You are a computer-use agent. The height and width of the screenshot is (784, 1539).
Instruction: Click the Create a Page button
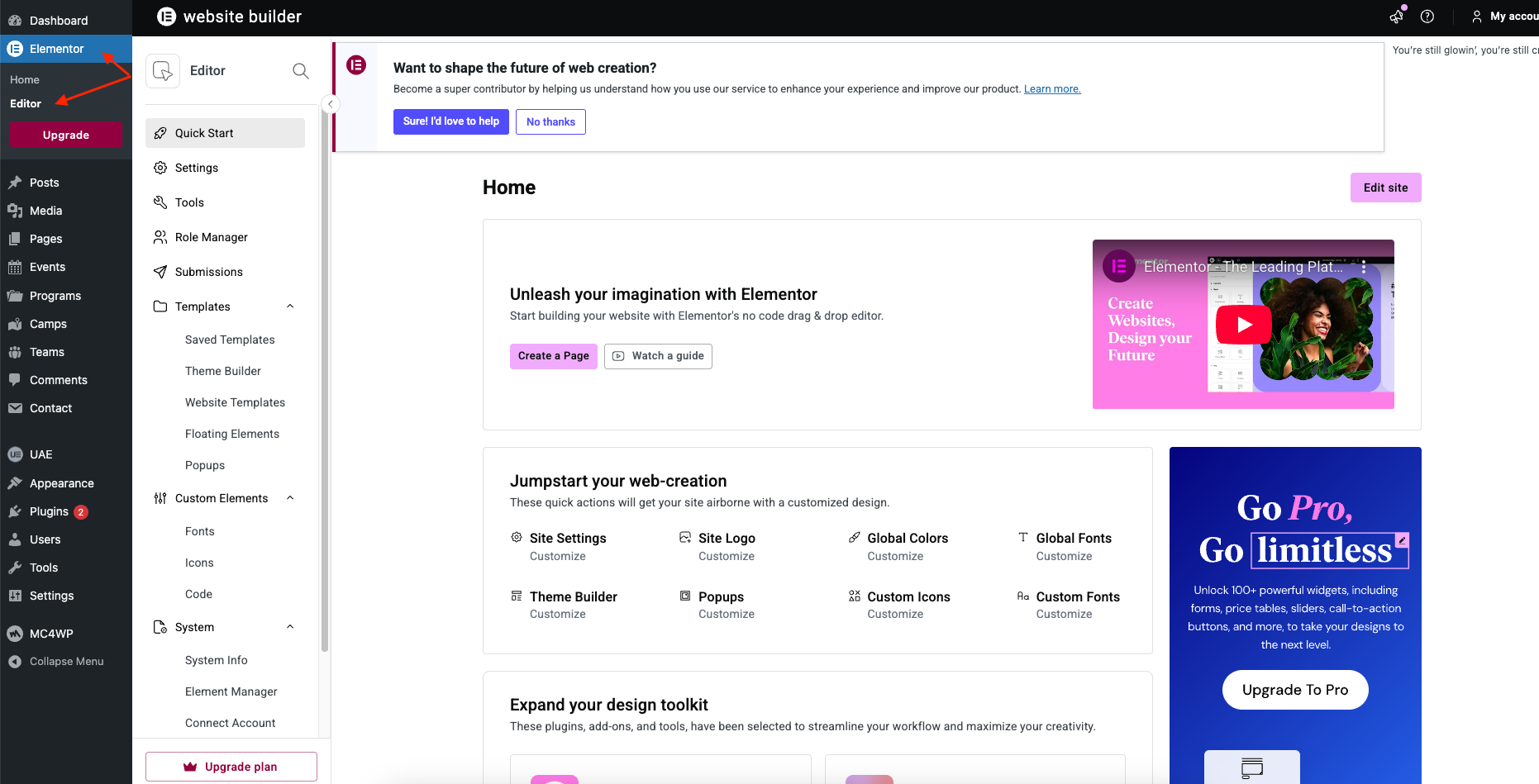coord(554,356)
